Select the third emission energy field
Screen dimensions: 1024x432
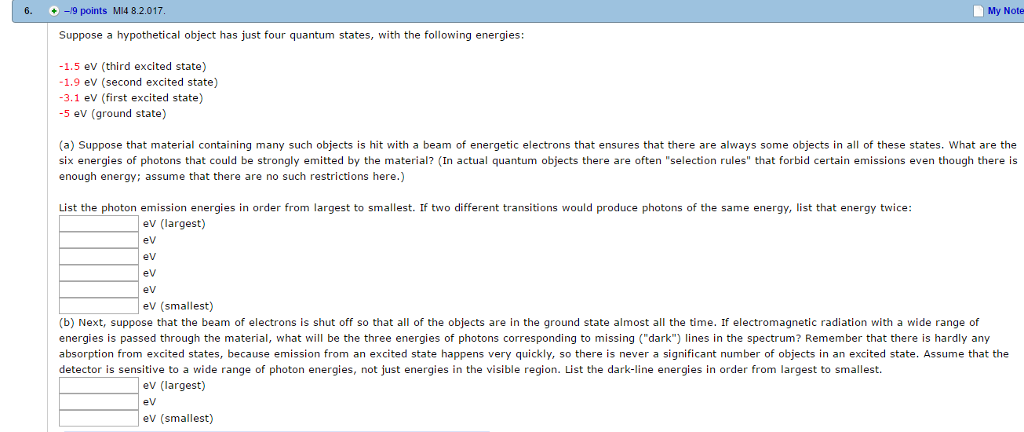(99, 256)
